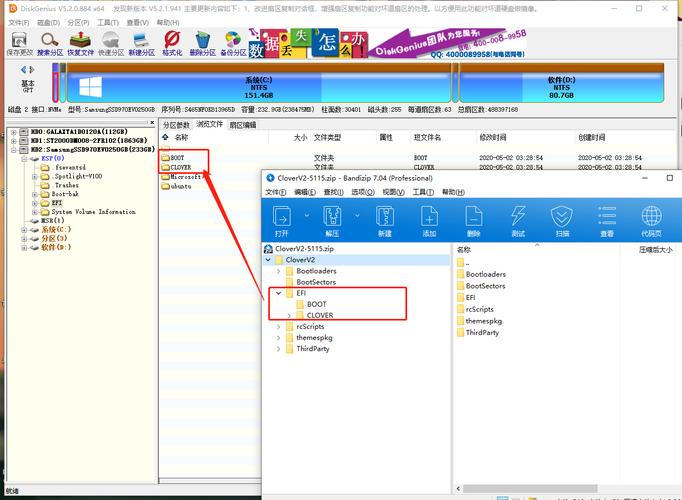Collapse the EFI folder in Bandizip tree
This screenshot has width=682, height=500.
pos(278,293)
